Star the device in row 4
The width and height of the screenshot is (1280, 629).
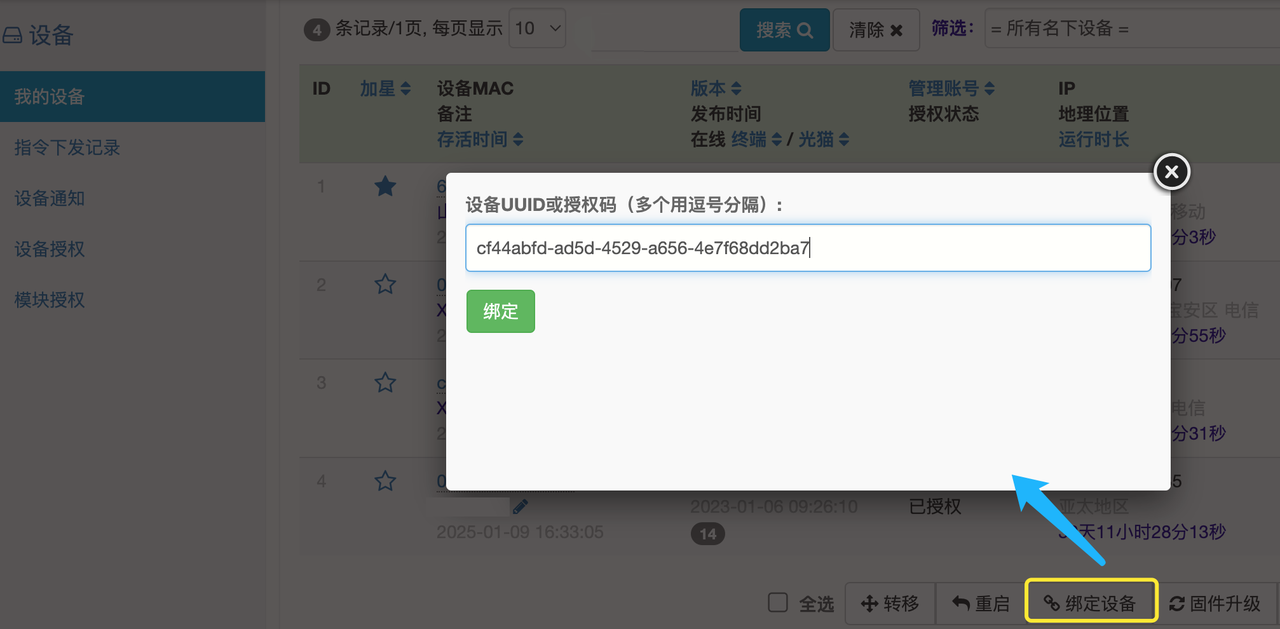(x=385, y=481)
